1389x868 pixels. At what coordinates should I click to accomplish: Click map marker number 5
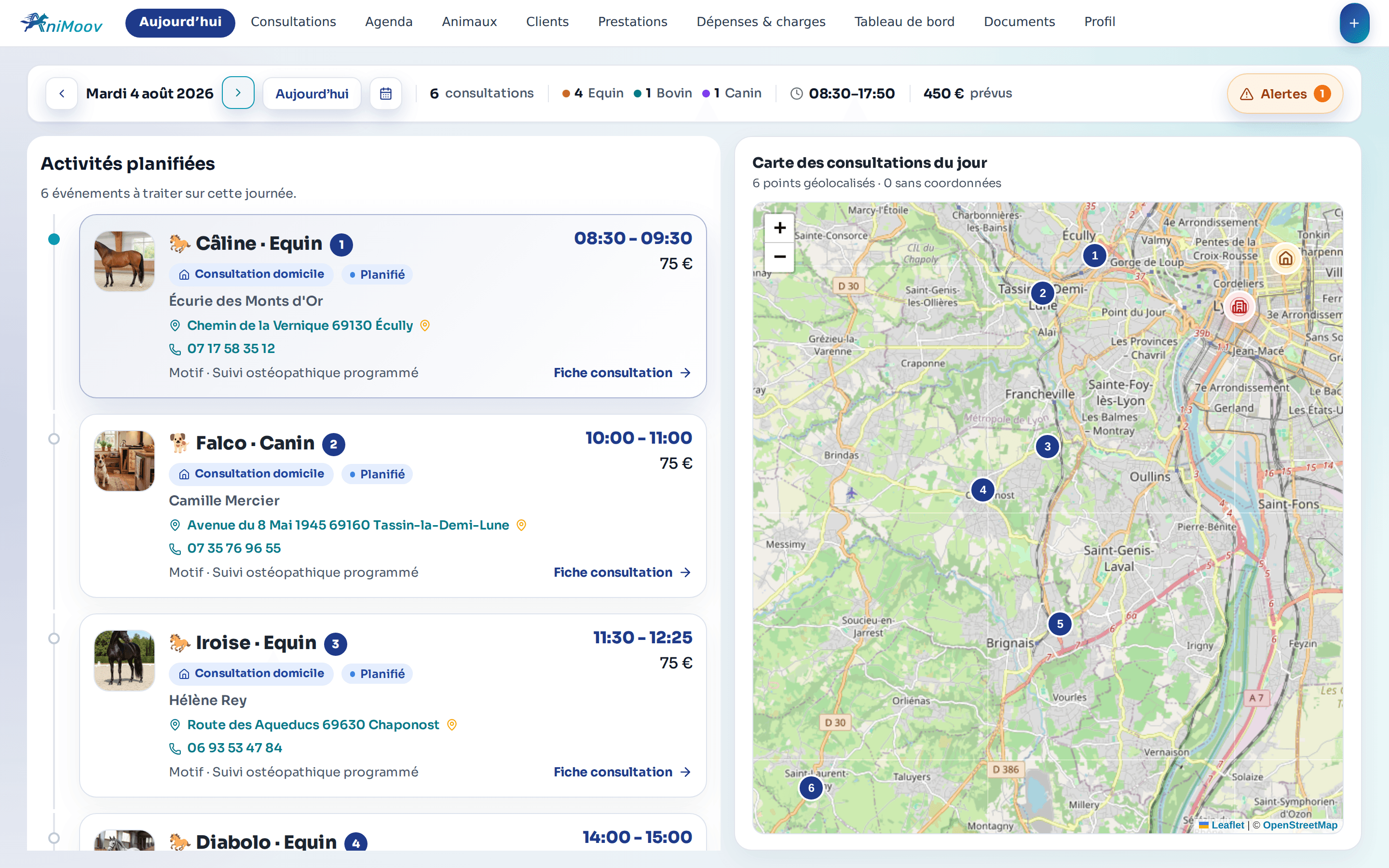pos(1060,624)
